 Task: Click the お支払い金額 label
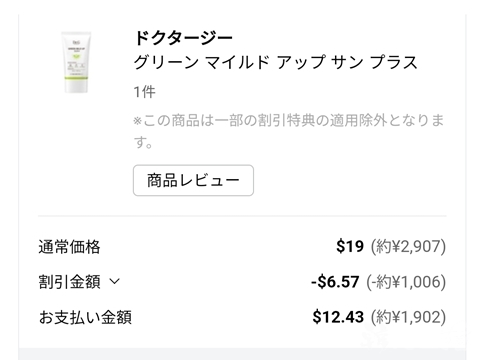coord(85,317)
